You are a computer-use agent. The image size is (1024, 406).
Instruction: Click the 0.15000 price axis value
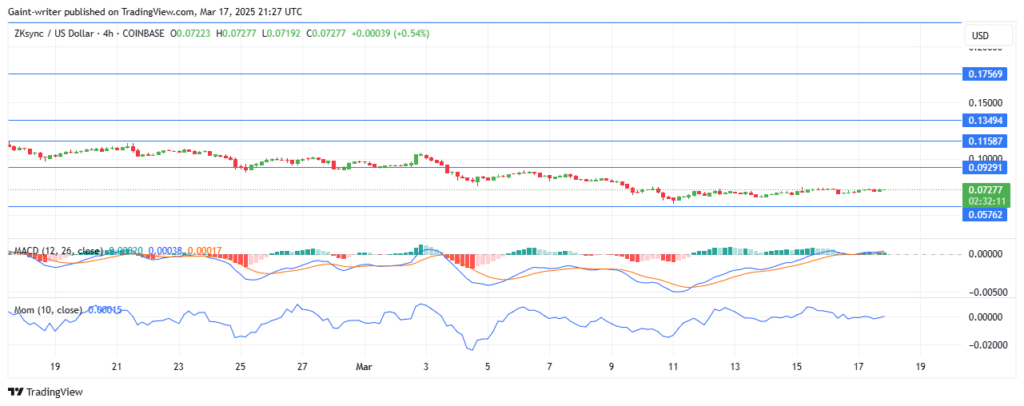pos(986,103)
